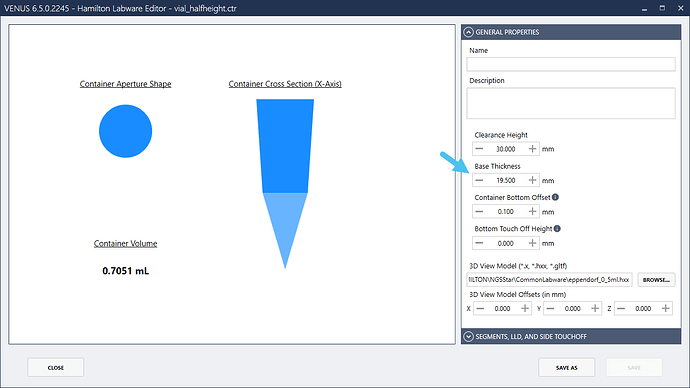Screen dimensions: 690x388
Task: Collapse the General Properties section
Action: (468, 32)
